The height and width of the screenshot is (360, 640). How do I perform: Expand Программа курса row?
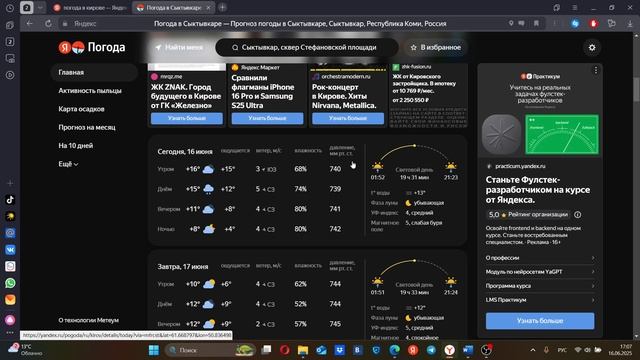coord(540,286)
